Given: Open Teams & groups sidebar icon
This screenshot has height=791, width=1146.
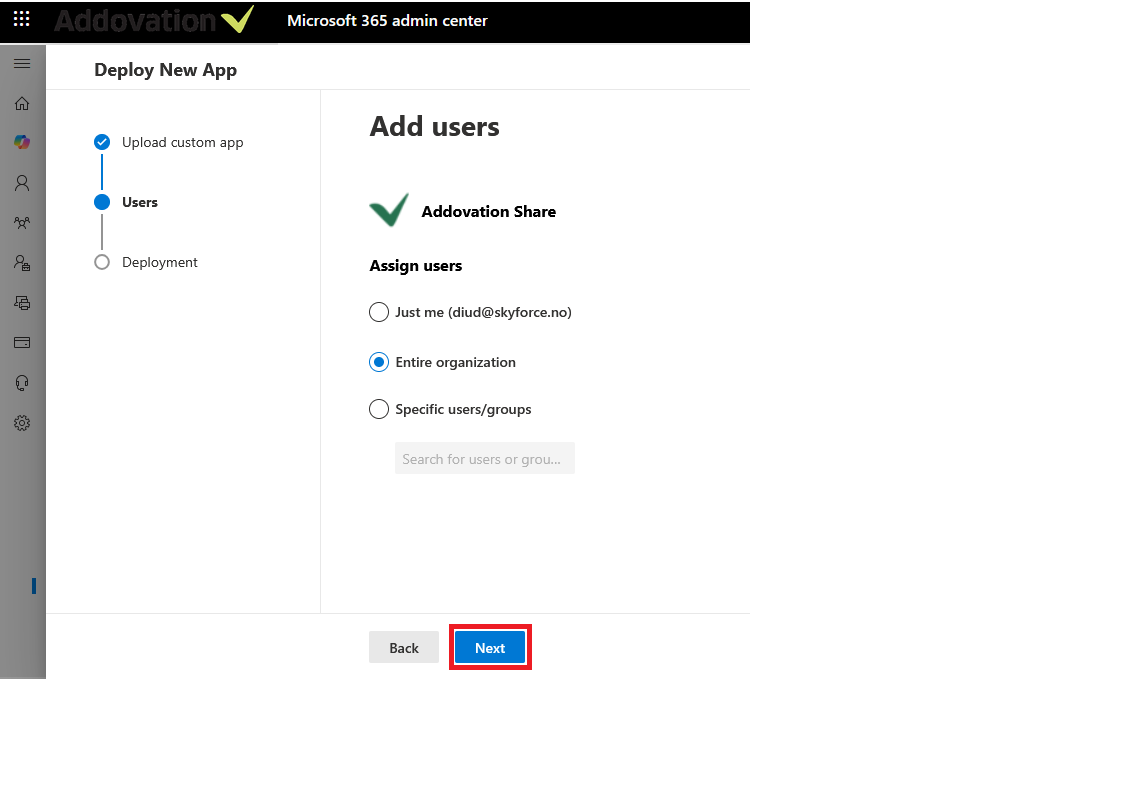Looking at the screenshot, I should [x=22, y=223].
